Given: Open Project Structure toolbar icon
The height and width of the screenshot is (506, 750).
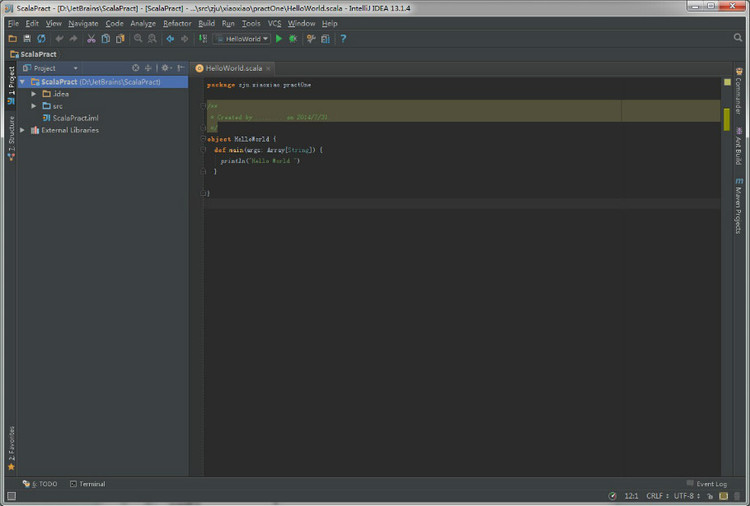Looking at the screenshot, I should [325, 39].
